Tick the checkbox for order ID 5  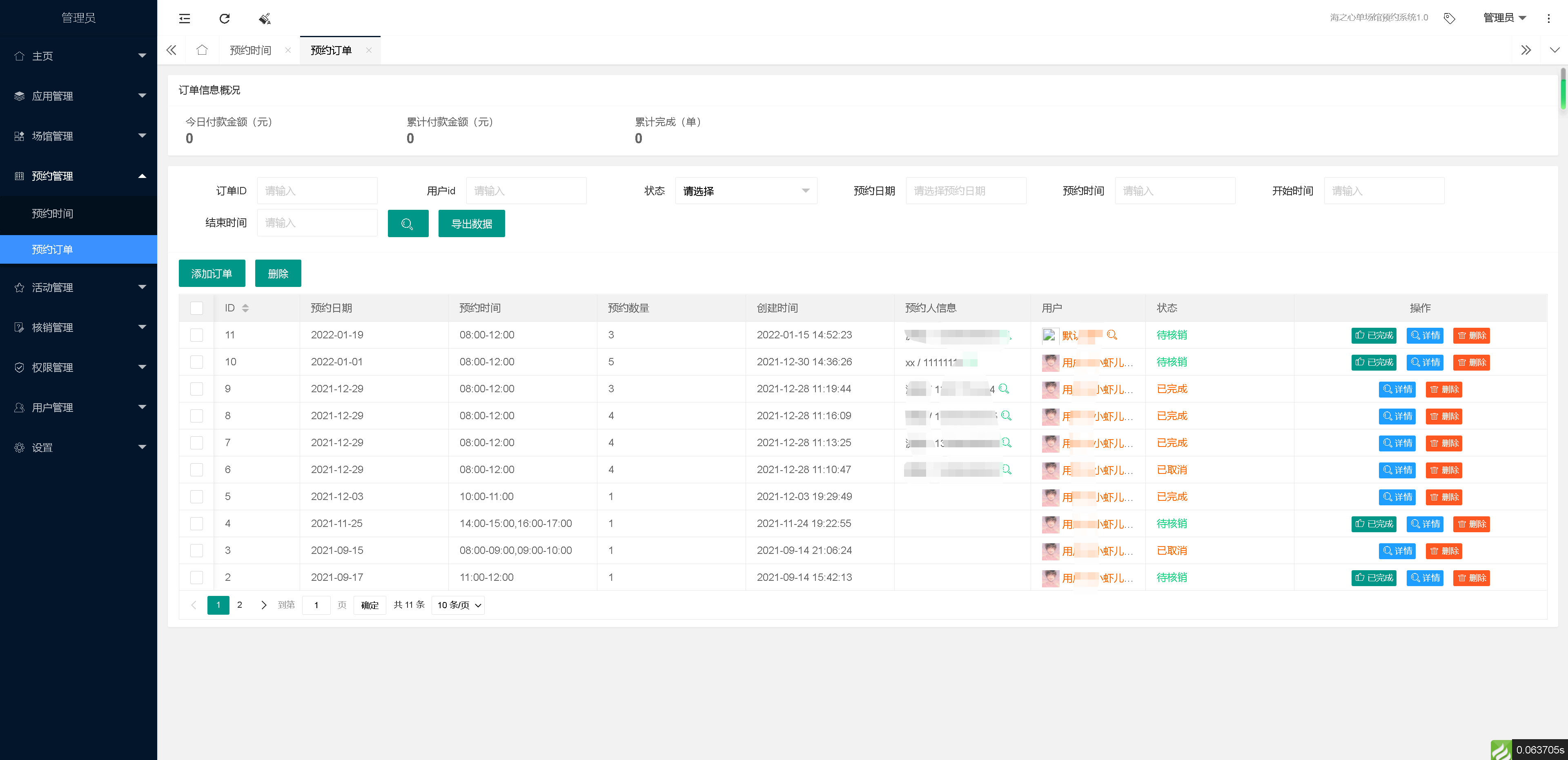point(196,496)
